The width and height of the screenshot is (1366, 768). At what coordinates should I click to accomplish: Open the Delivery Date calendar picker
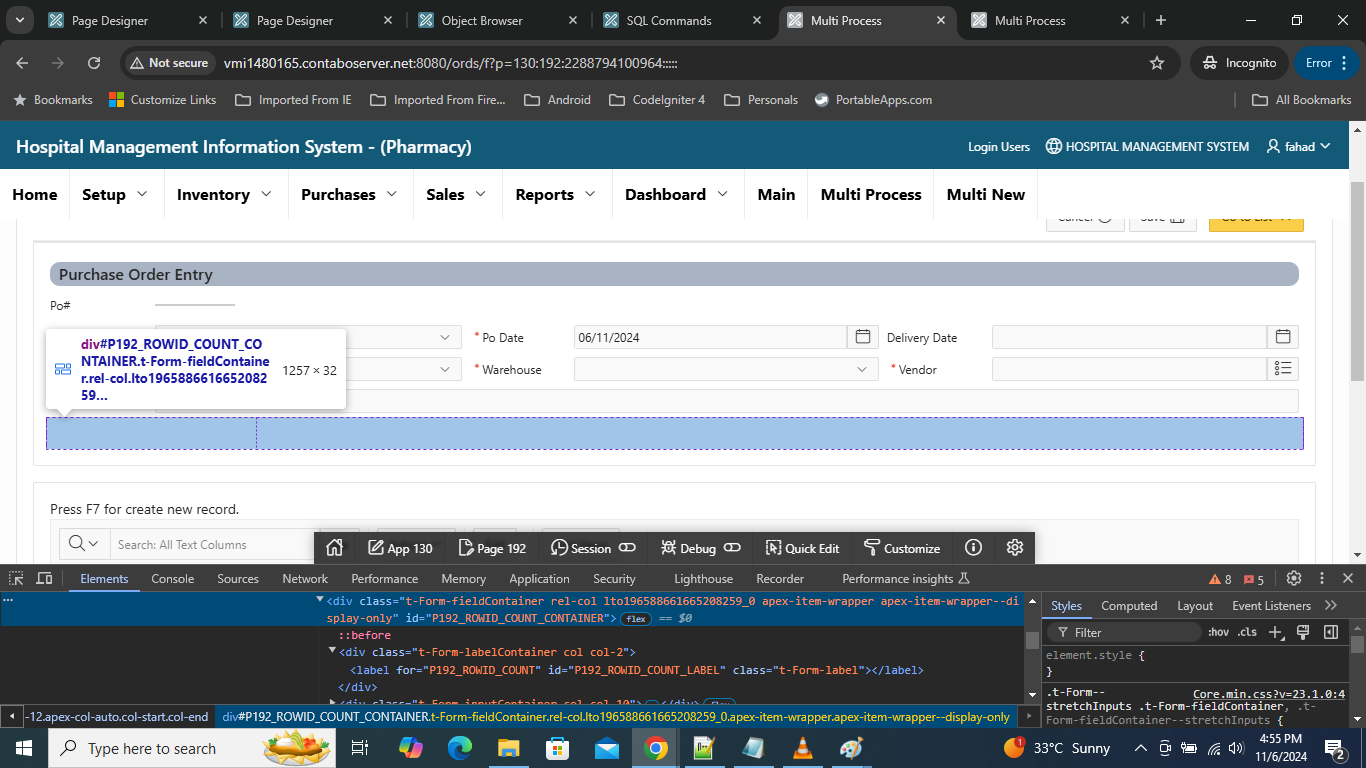tap(1283, 337)
